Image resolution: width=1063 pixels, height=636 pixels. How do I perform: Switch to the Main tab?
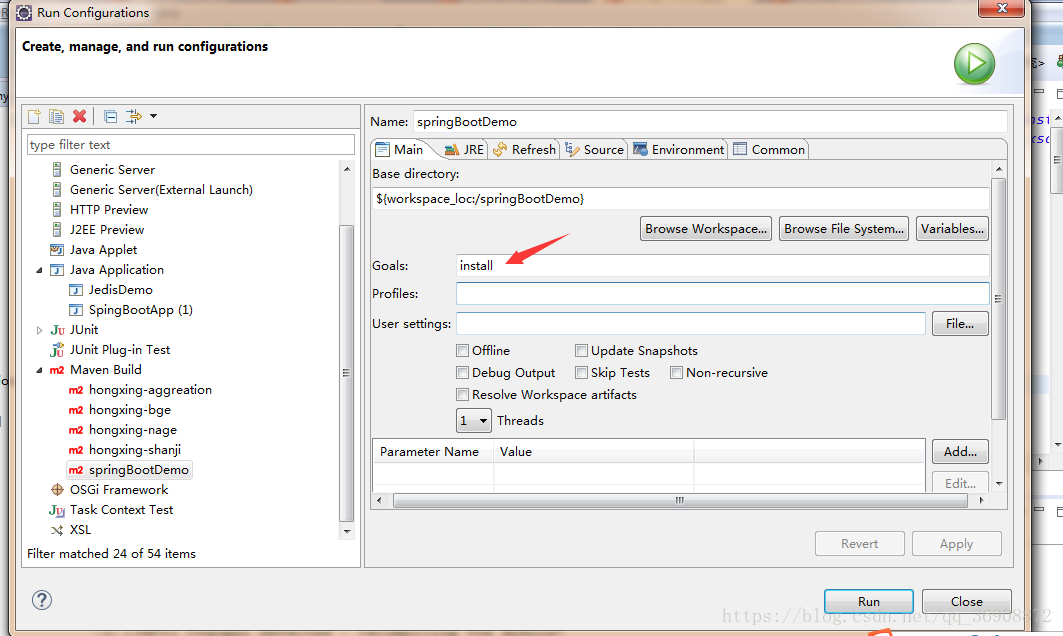pos(400,150)
